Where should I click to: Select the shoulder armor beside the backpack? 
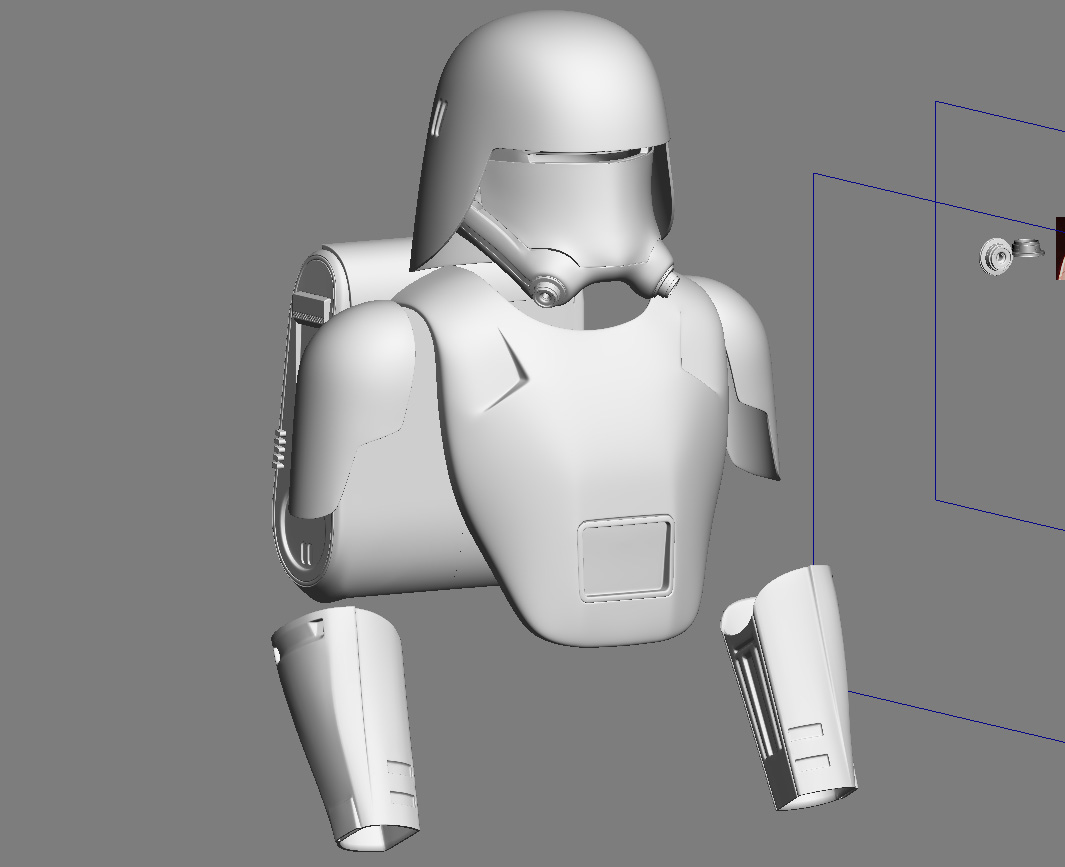click(353, 408)
